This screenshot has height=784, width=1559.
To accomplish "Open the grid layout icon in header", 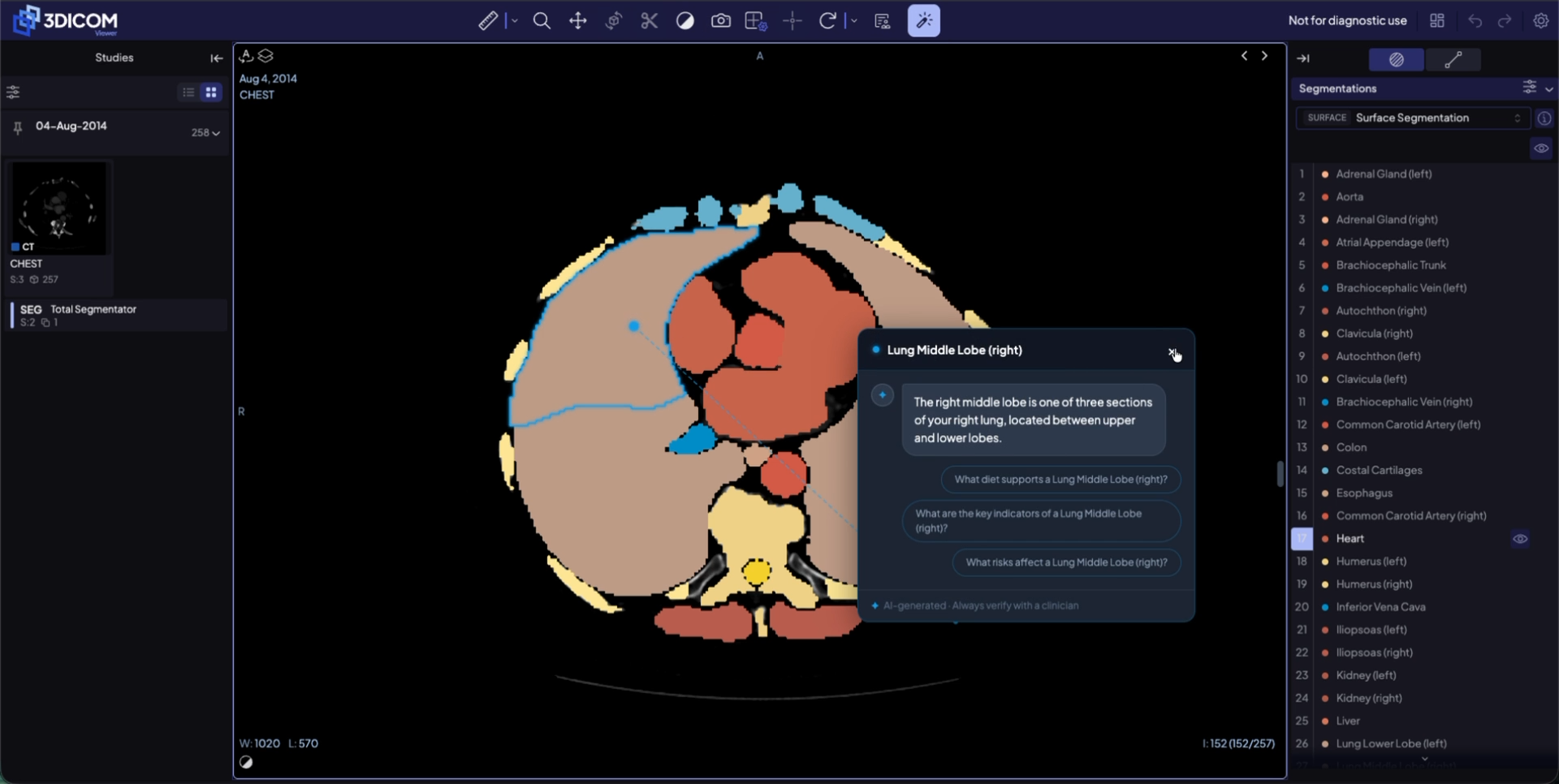I will [x=1437, y=21].
